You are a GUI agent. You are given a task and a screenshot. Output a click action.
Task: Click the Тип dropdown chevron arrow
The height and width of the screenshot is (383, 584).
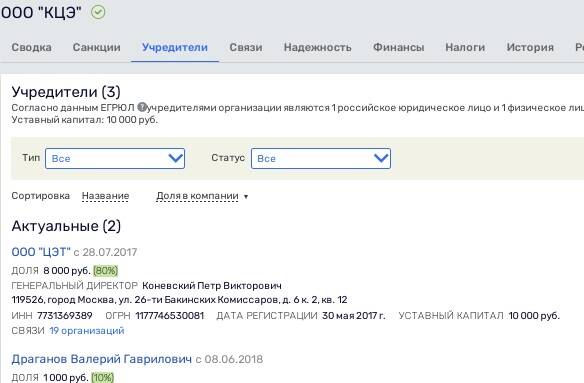pyautogui.click(x=175, y=158)
